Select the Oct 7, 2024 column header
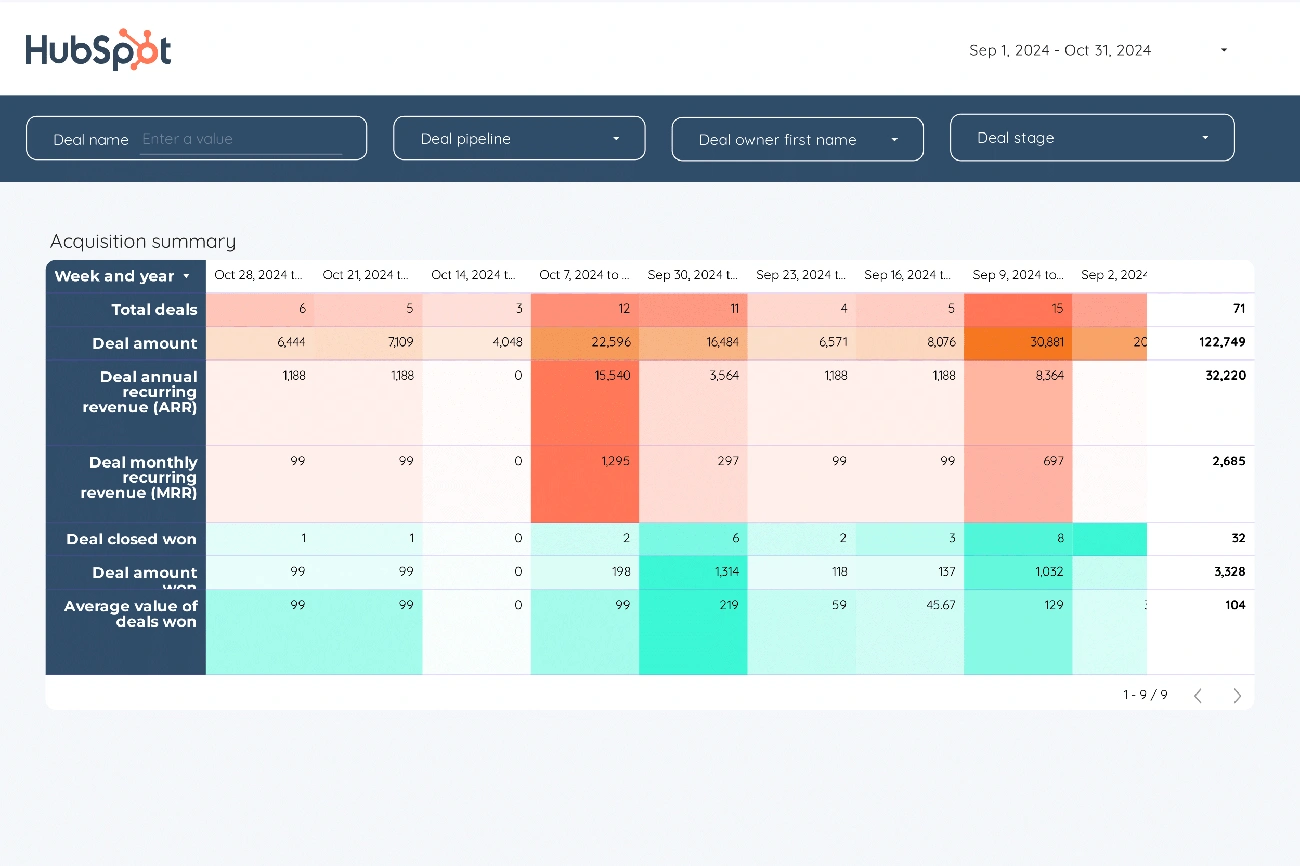Viewport: 1300px width, 866px height. (x=584, y=275)
